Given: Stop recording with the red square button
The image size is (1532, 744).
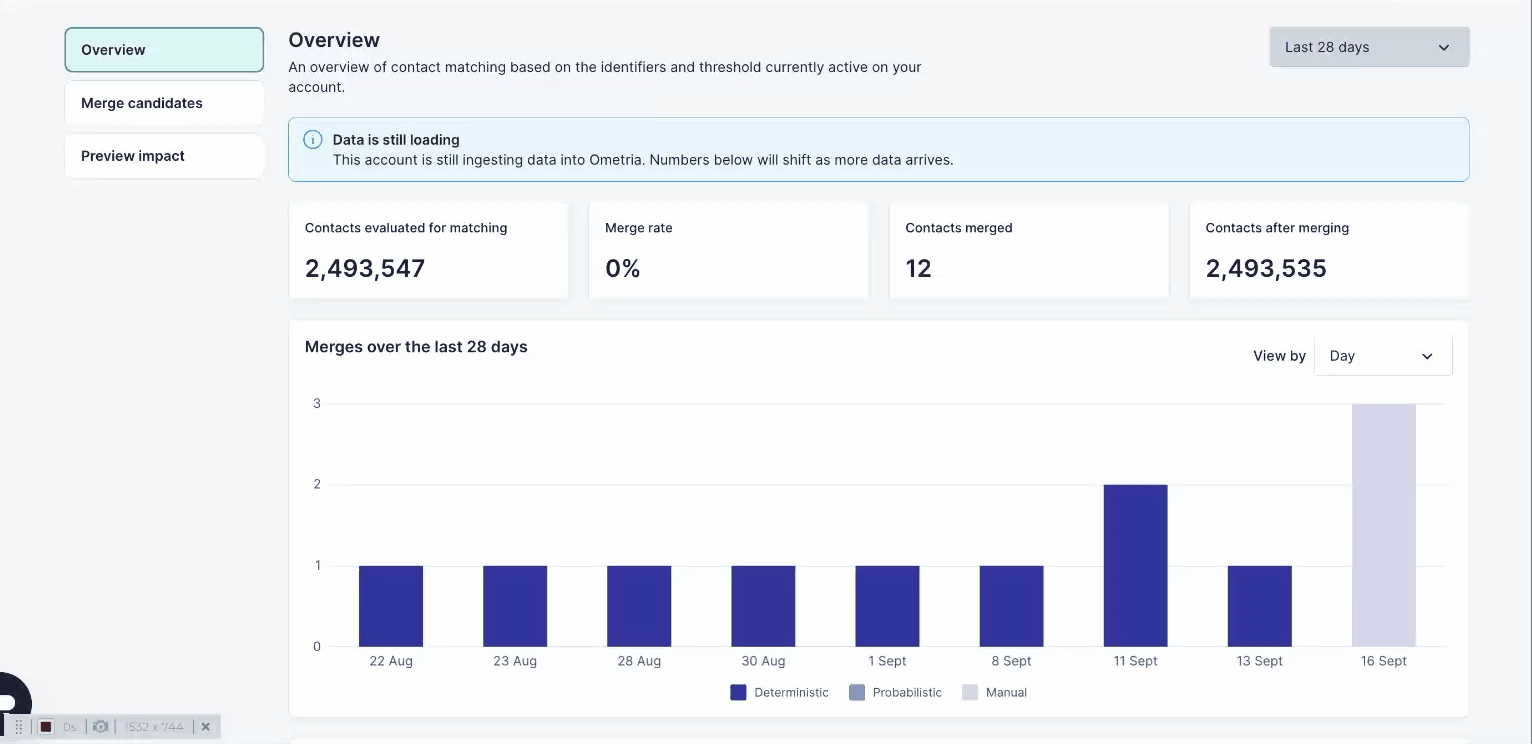Looking at the screenshot, I should click(x=45, y=727).
